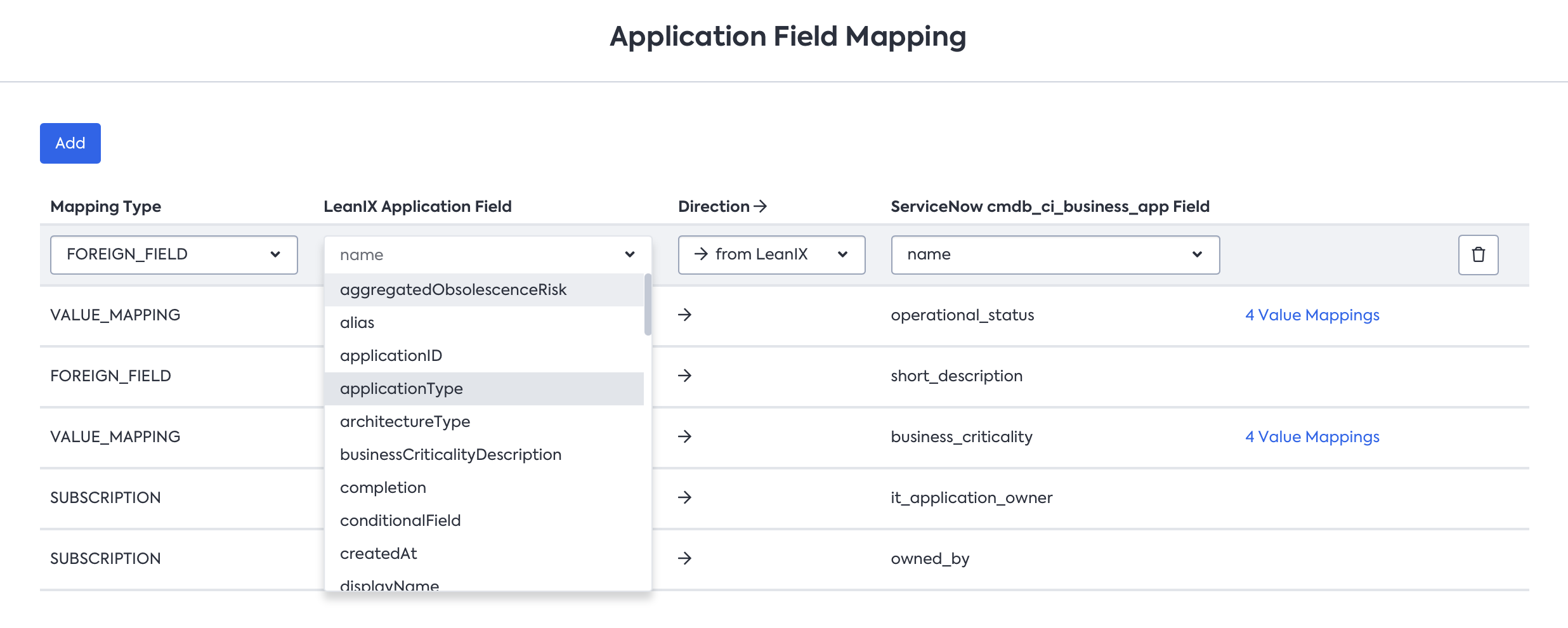Click the Mapping Type column header
This screenshot has height=628, width=1568.
point(105,207)
